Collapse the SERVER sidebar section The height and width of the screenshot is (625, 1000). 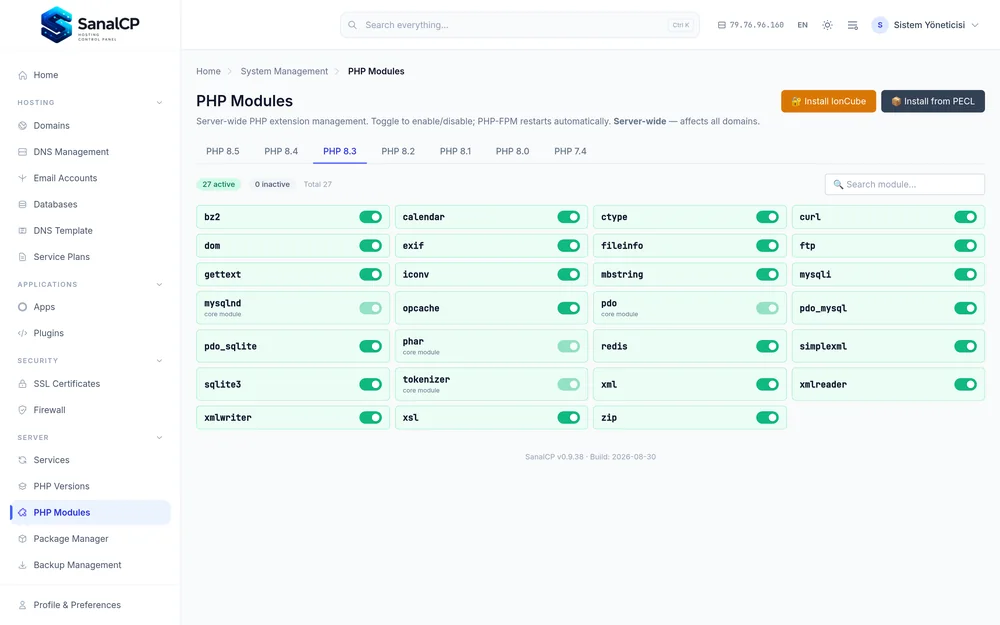point(159,438)
